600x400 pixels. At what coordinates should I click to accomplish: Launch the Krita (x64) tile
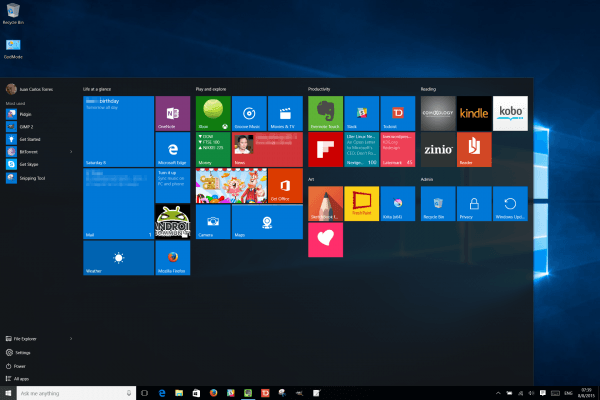click(398, 204)
